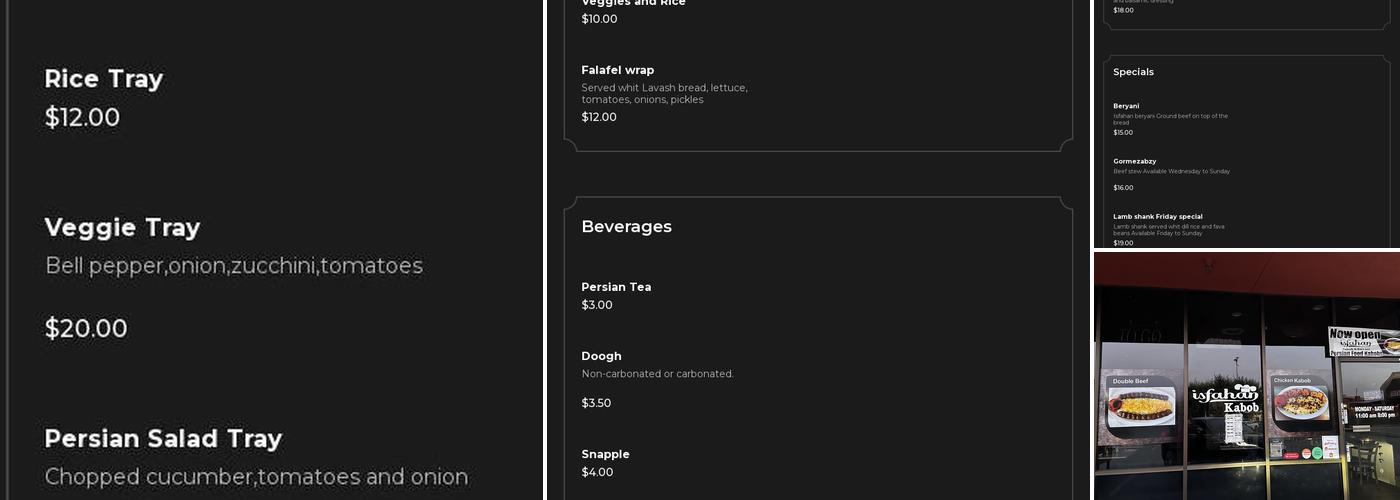Screen dimensions: 1400x500
Task: Click the Double Beef window poster
Action: tap(1141, 401)
